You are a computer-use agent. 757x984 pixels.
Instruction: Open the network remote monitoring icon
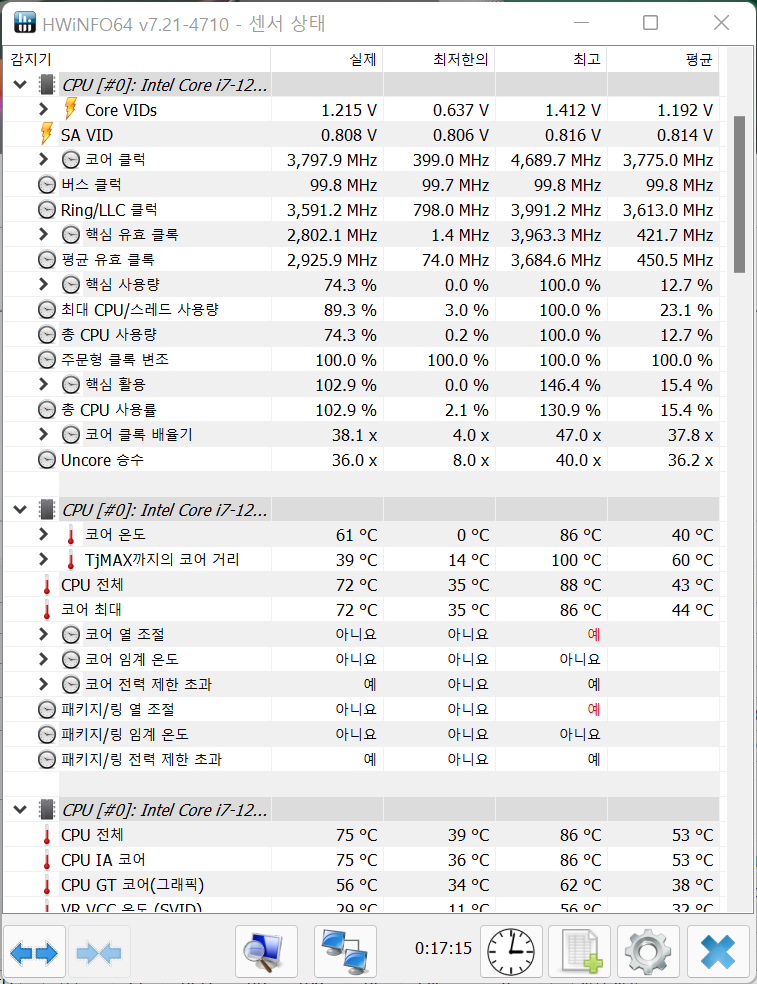click(345, 952)
